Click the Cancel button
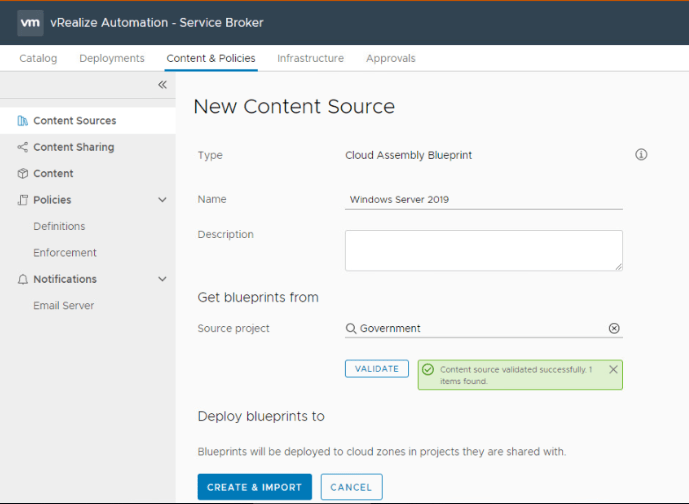689x504 pixels. [351, 487]
